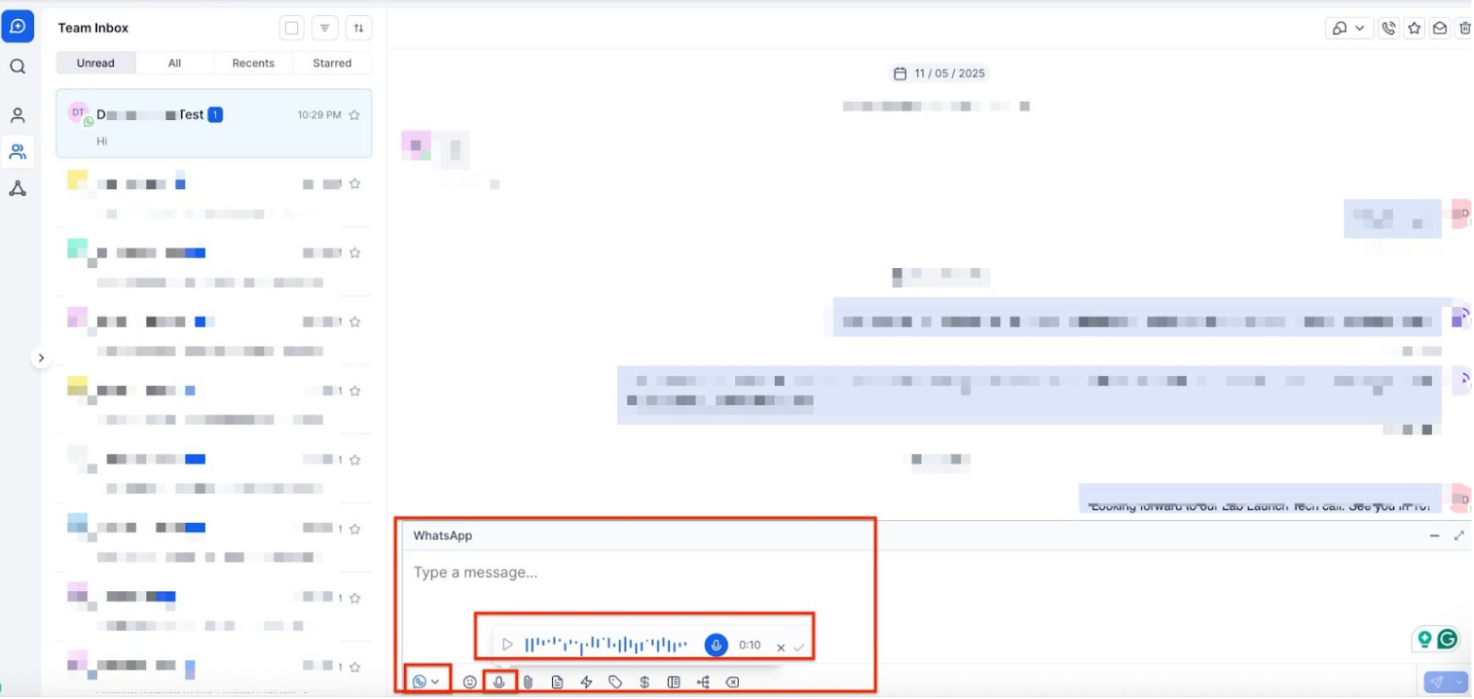
Task: Click the lightning bolt quick reply icon
Action: tap(586, 682)
